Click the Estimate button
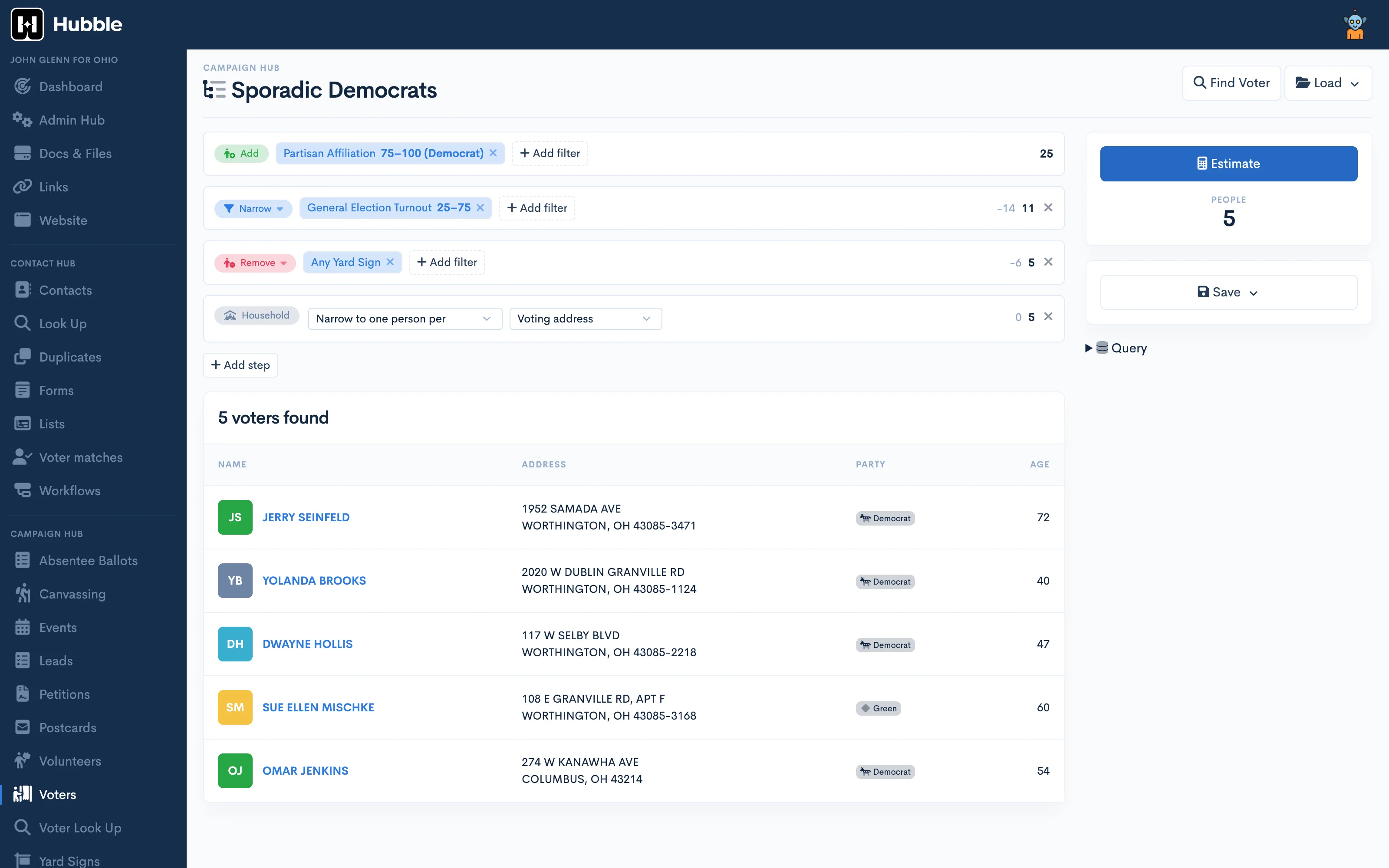Image resolution: width=1389 pixels, height=868 pixels. (1228, 164)
